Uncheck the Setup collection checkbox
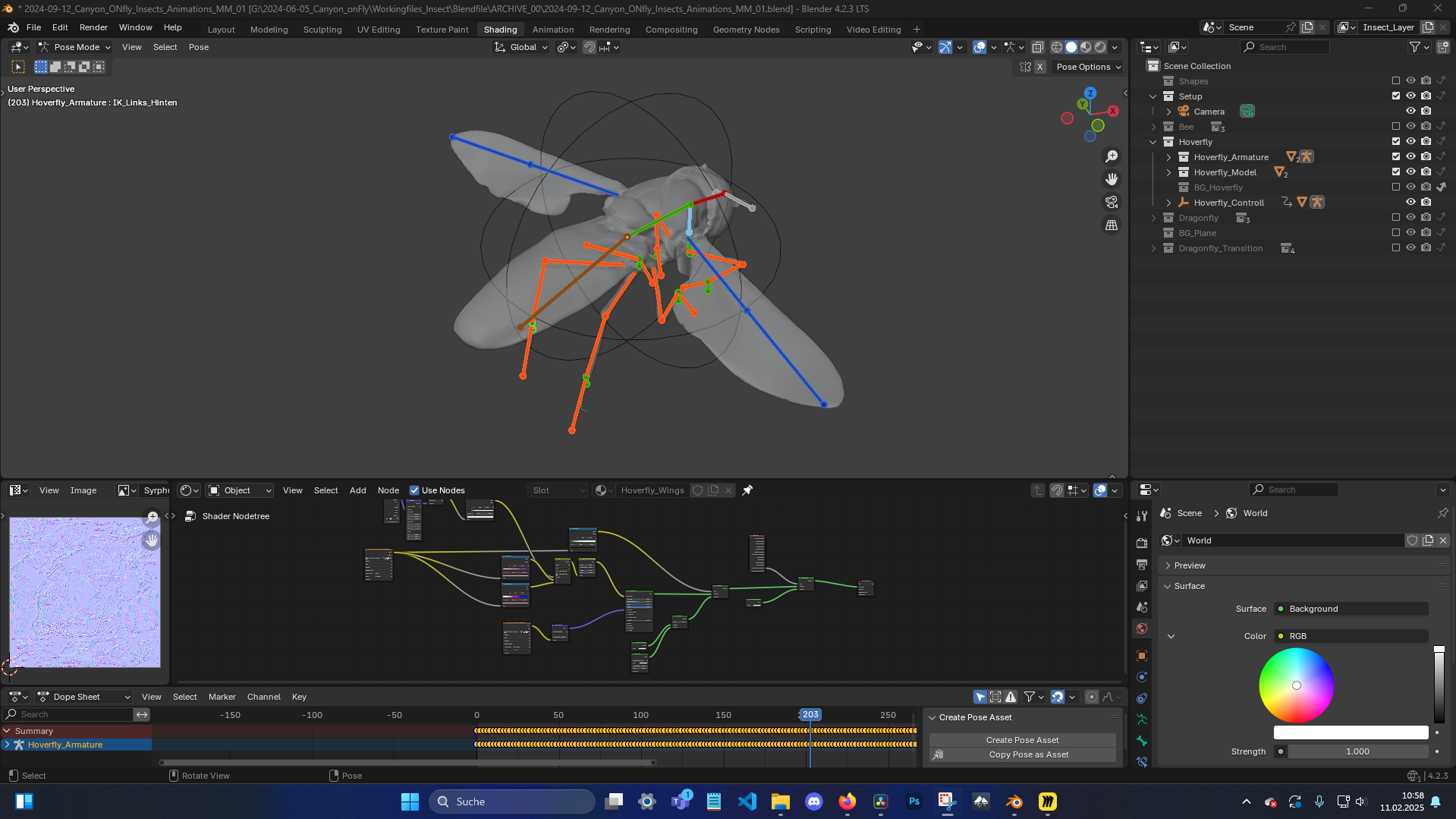 pos(1396,96)
